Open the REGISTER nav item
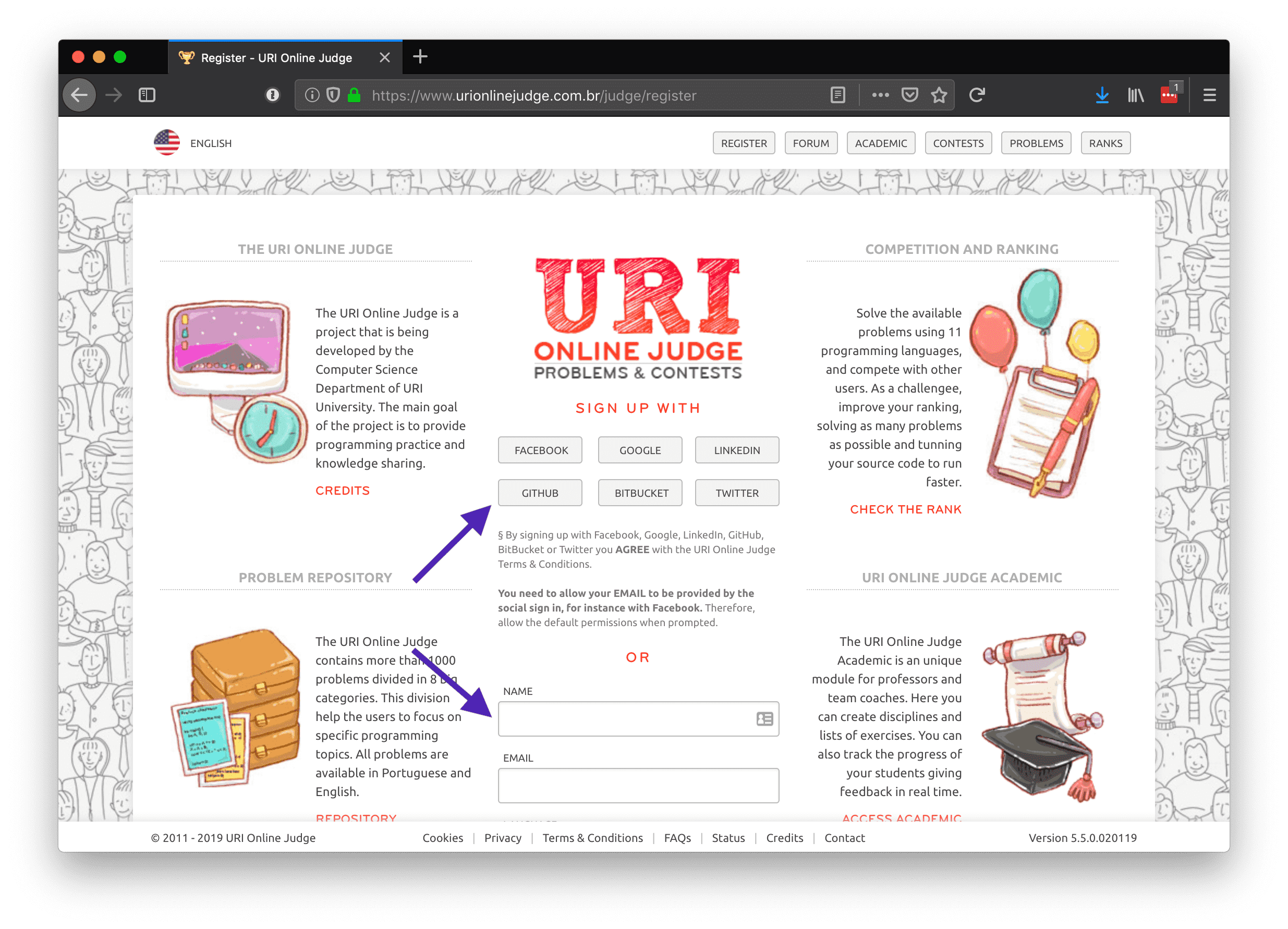 point(744,143)
